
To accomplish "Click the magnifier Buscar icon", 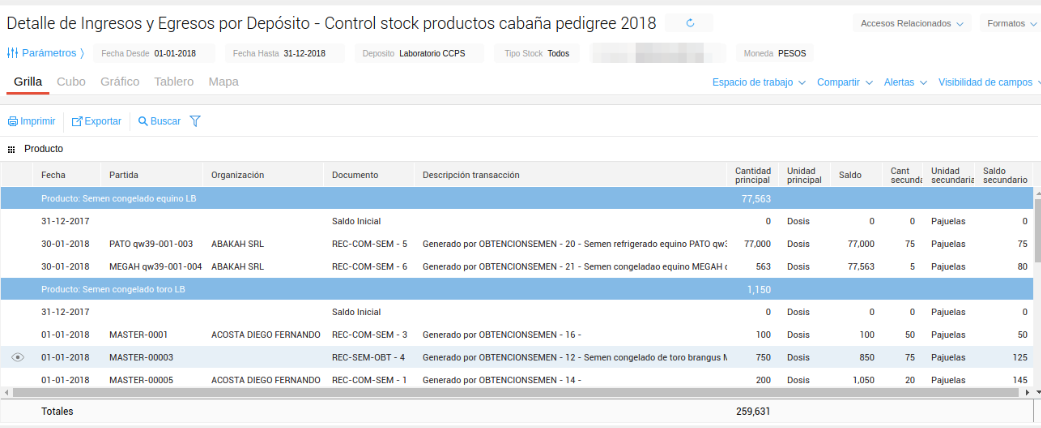I will tap(143, 121).
